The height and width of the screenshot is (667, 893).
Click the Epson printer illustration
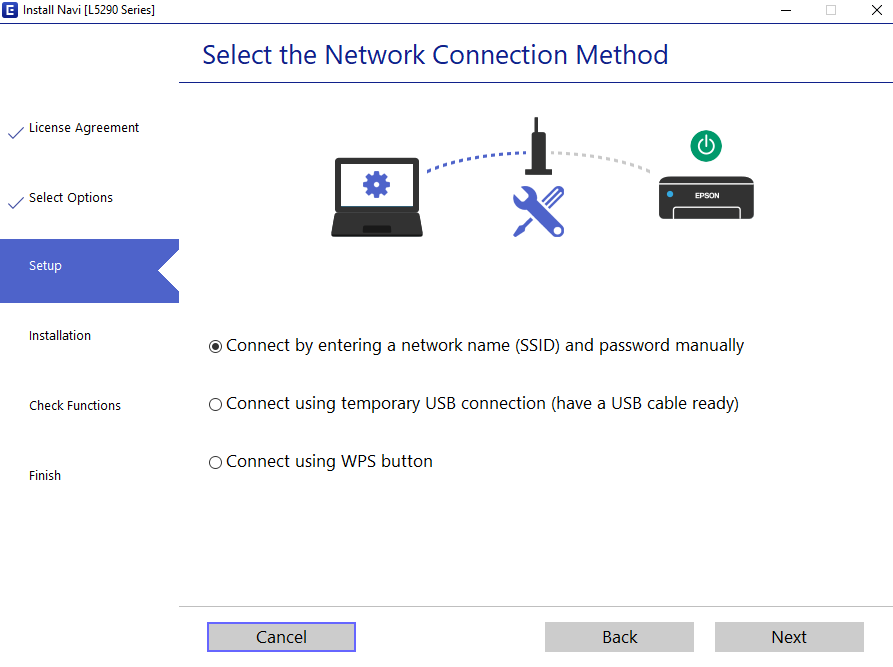point(706,198)
